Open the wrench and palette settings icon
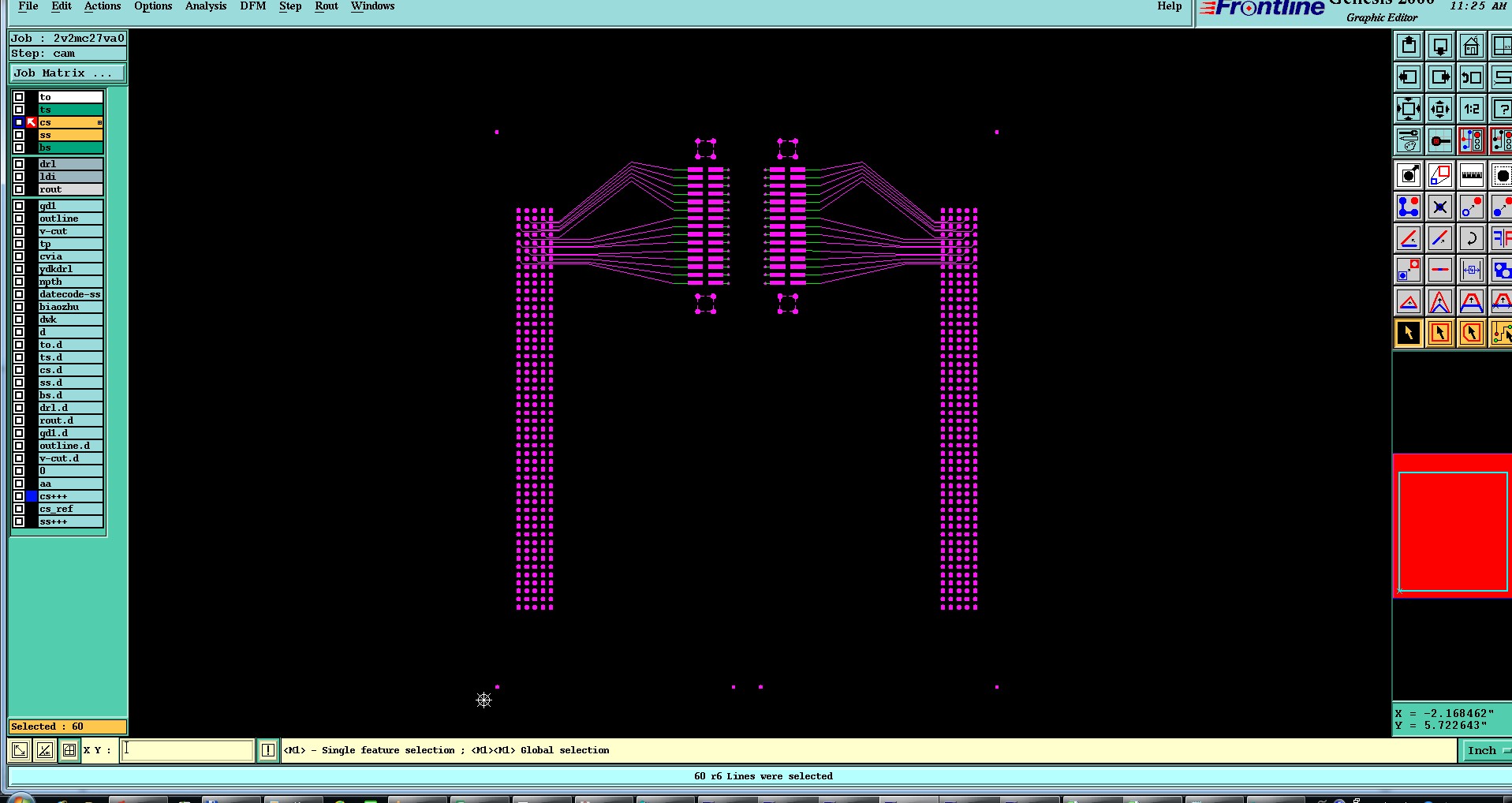1512x803 pixels. (x=1409, y=141)
